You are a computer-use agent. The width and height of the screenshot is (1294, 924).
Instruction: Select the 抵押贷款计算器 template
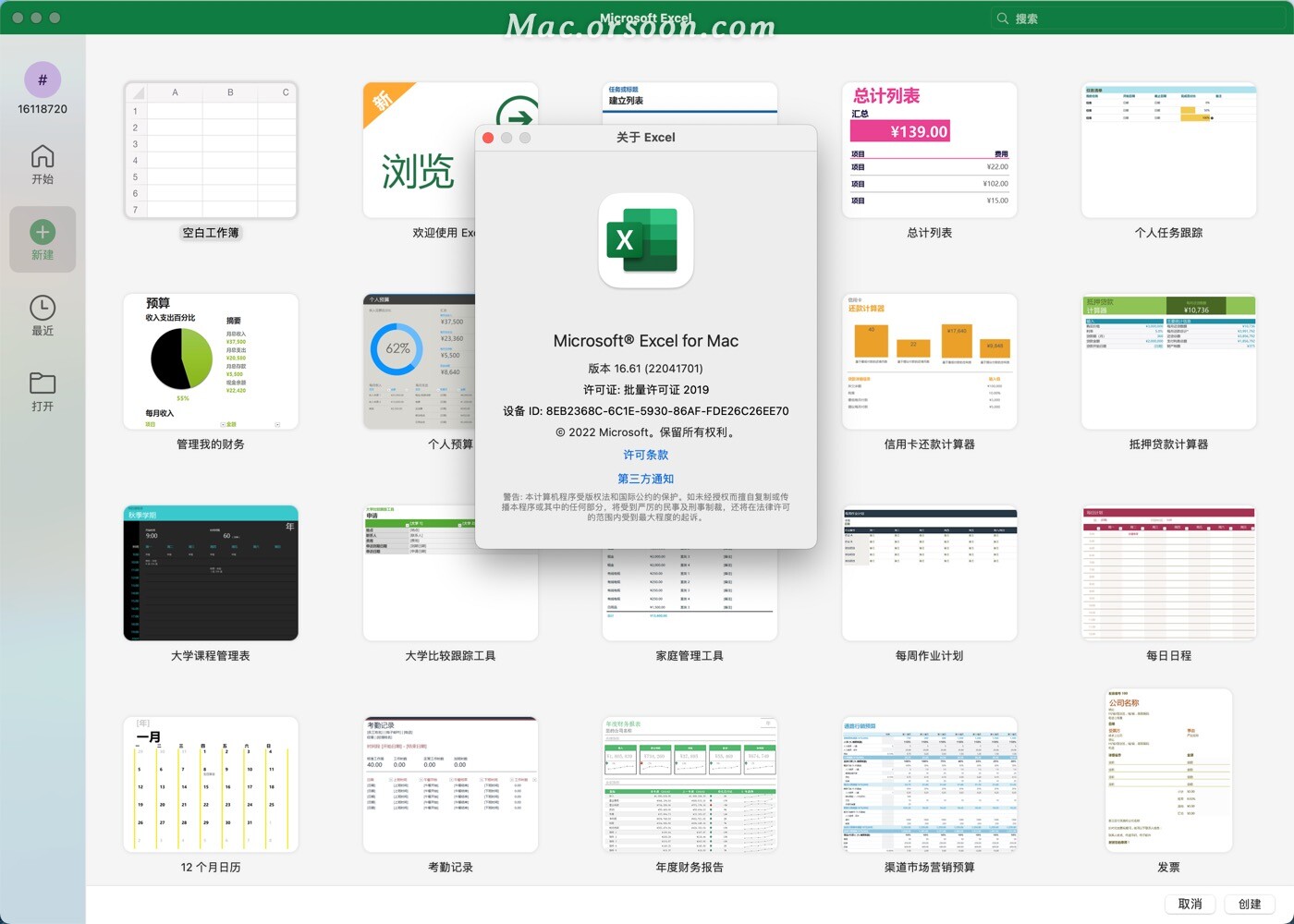coord(1168,361)
